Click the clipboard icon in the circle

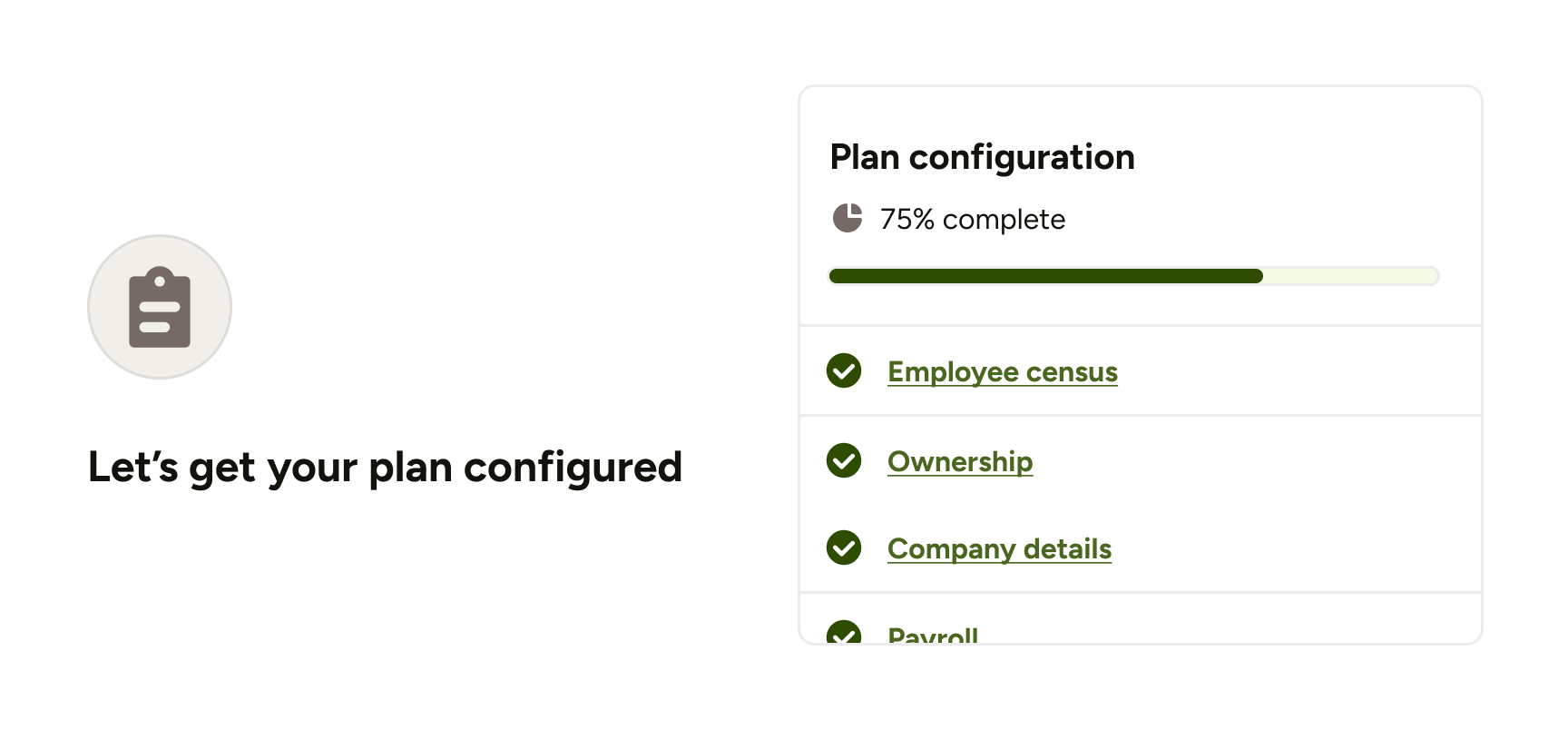click(x=160, y=307)
